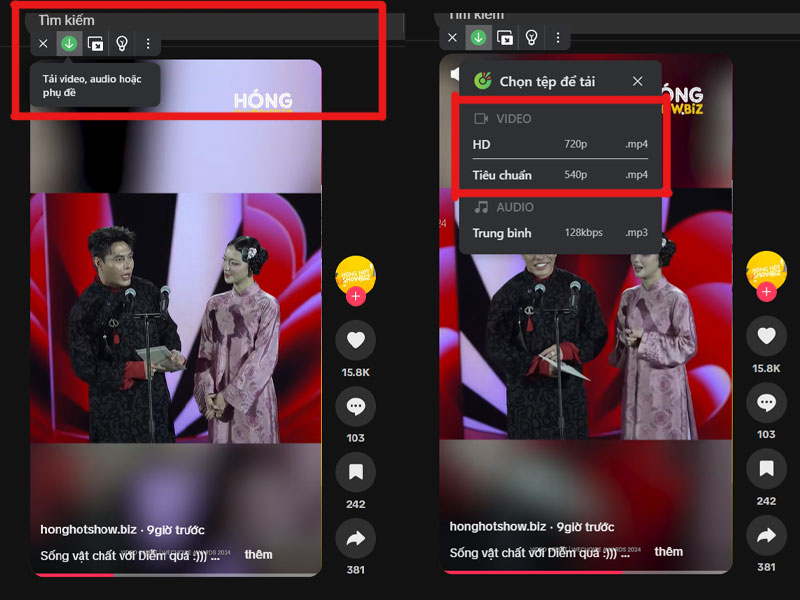Screen dimensions: 800x600
Task: Open the yellow profile avatar in right screenshot
Action: point(766,271)
